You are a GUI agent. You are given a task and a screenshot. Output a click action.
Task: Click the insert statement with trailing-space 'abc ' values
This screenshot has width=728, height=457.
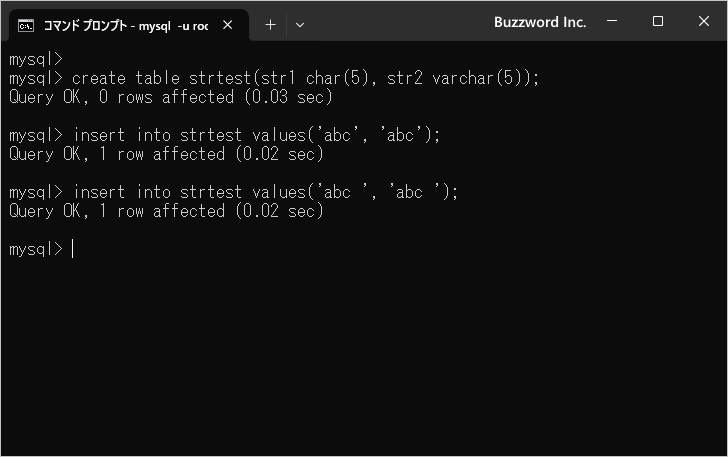[x=234, y=192]
